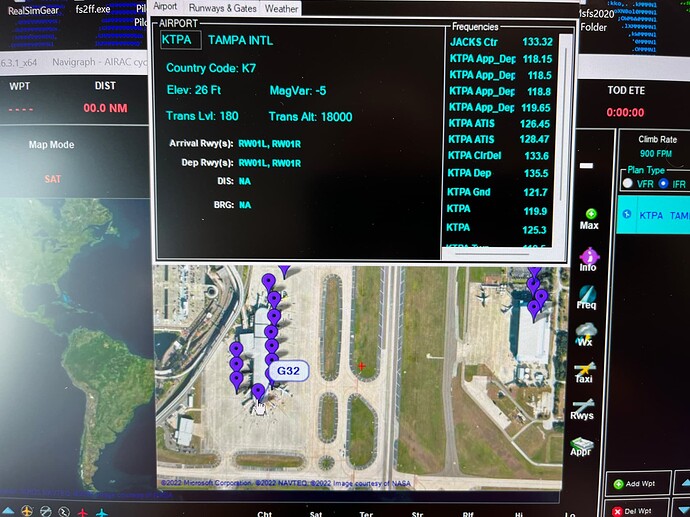
Task: Click the cyan airplane icon in the bottom toolbar
Action: 102,513
